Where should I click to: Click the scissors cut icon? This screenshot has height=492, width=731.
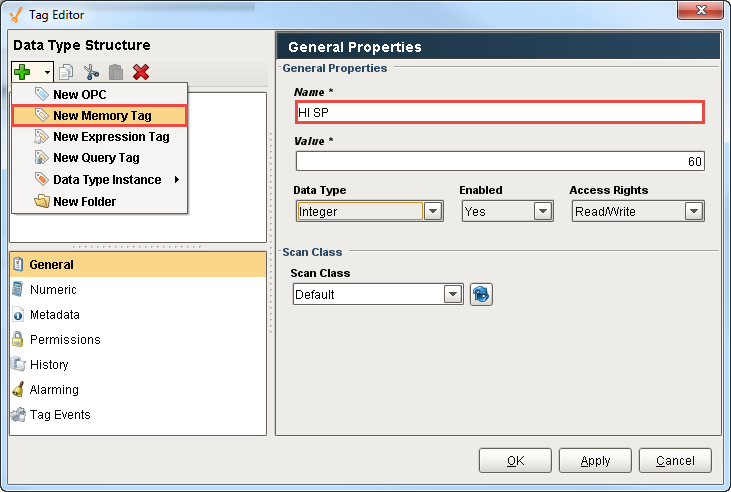91,72
